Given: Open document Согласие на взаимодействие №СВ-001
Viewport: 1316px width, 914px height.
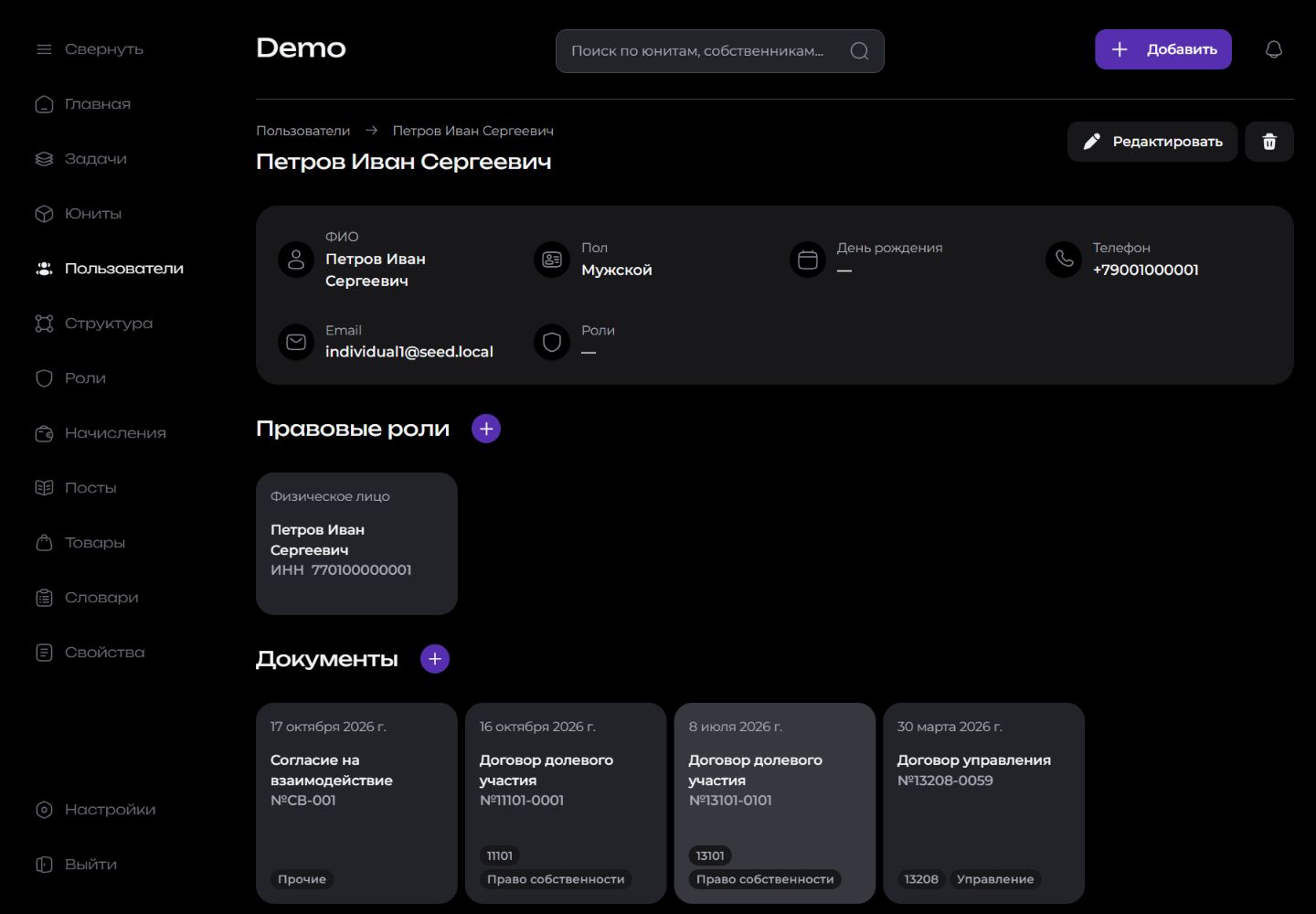Looking at the screenshot, I should 356,803.
